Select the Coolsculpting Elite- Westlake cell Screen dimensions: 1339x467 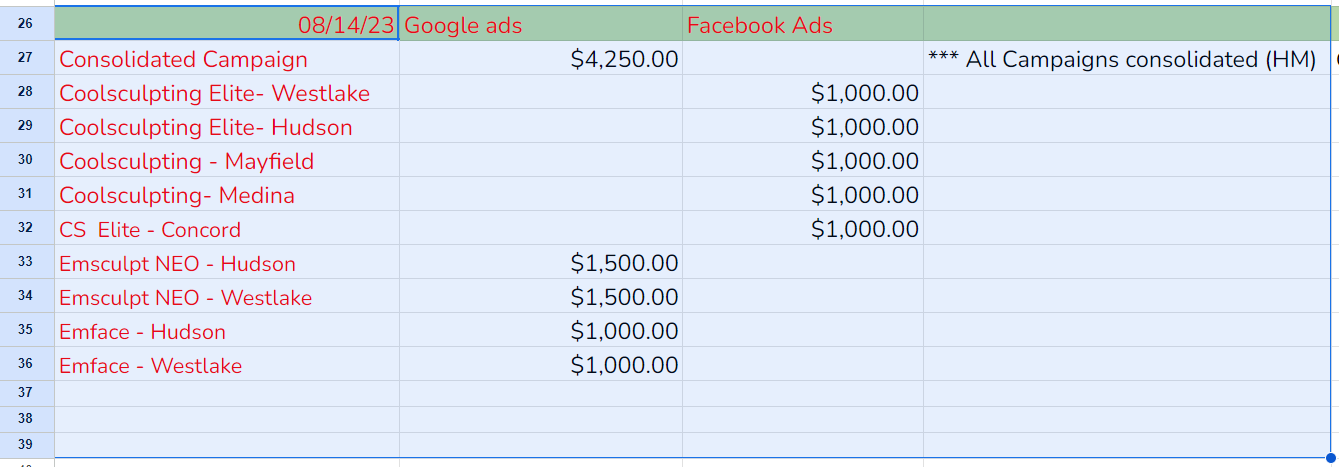point(227,93)
